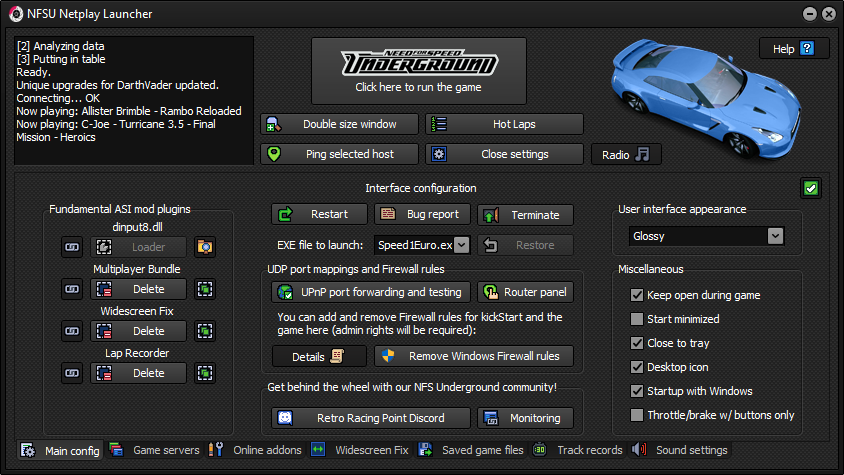Click the Terminate button
The height and width of the screenshot is (475, 844).
coord(525,215)
